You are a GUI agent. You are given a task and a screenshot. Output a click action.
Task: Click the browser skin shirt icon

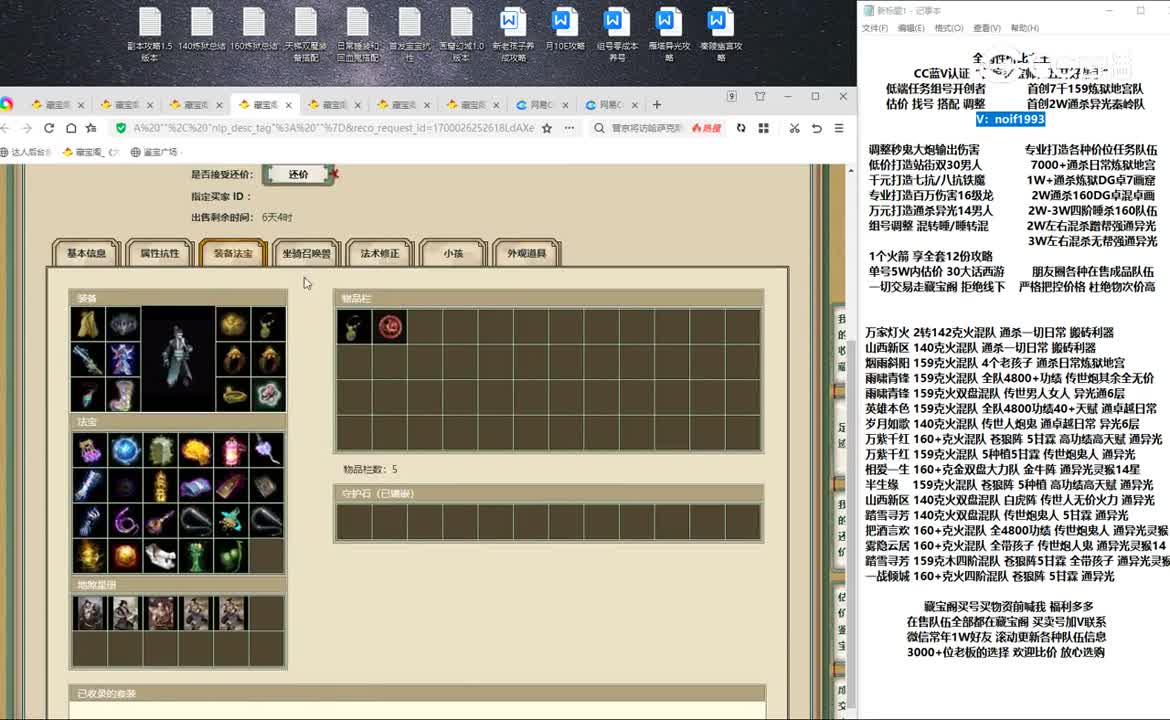click(x=760, y=96)
